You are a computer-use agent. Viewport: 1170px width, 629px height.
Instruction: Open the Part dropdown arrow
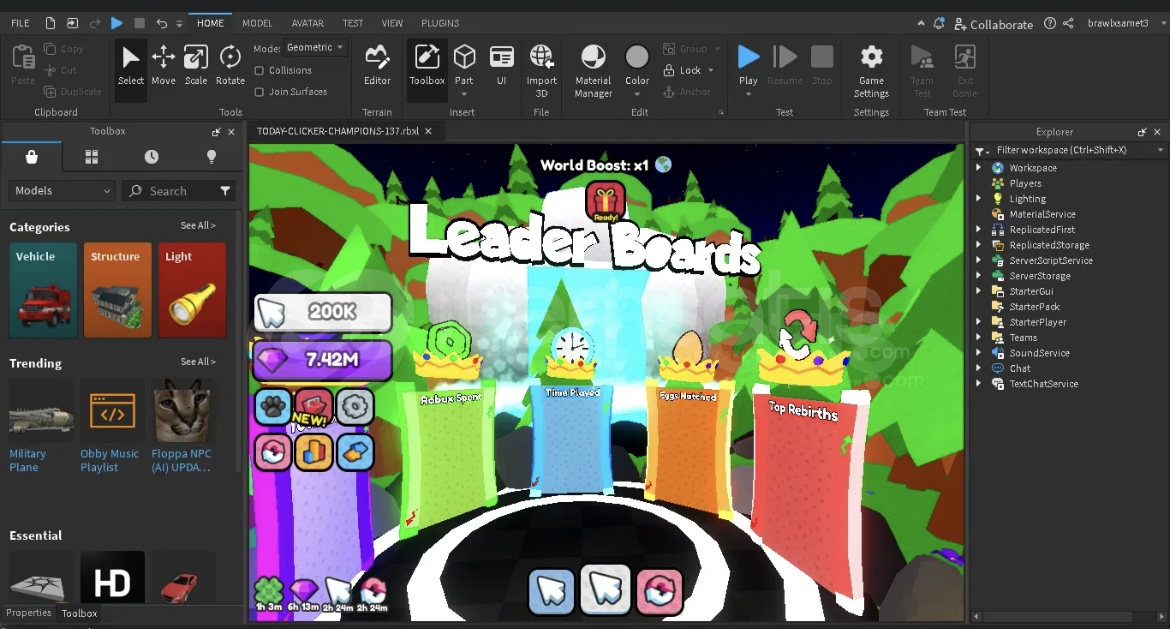[464, 94]
